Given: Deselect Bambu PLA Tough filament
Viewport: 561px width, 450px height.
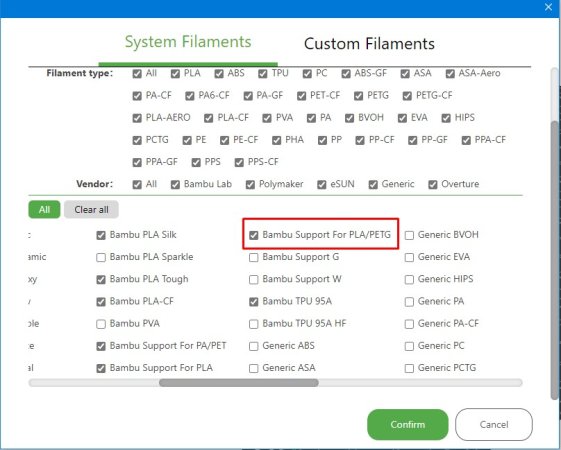Looking at the screenshot, I should tap(101, 280).
